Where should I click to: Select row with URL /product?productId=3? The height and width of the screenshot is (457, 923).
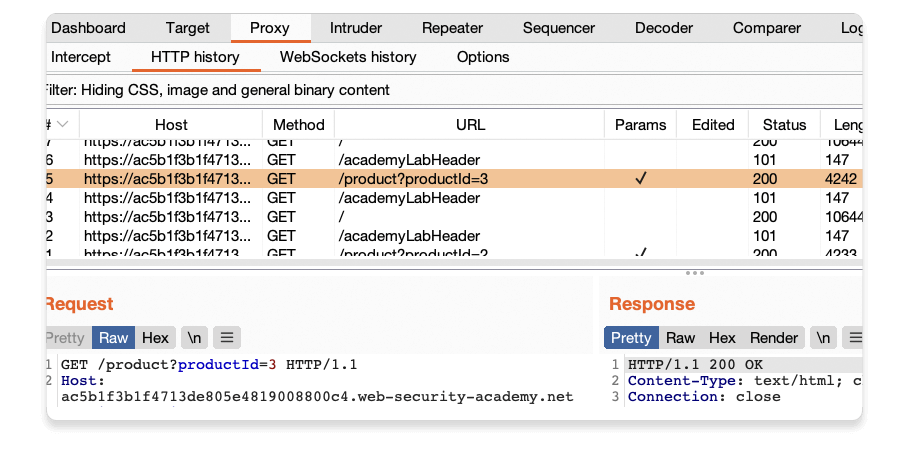click(x=454, y=179)
